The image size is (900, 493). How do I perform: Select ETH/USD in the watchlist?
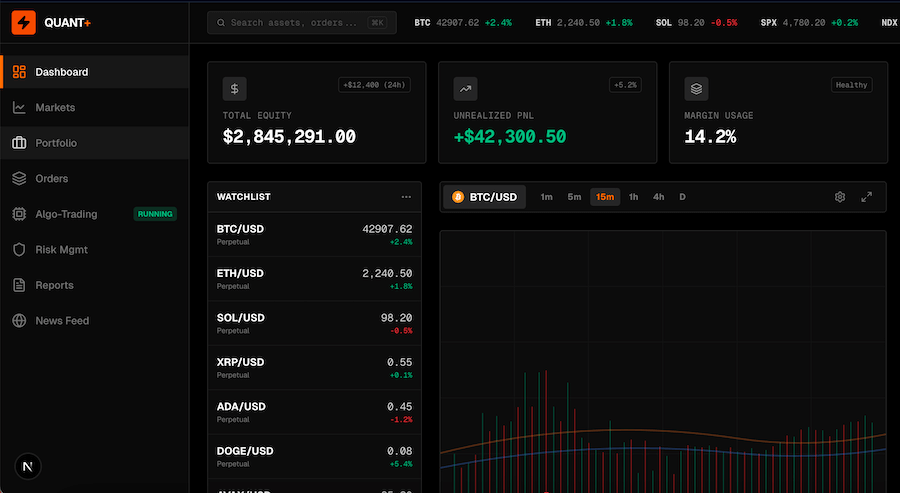[314, 278]
